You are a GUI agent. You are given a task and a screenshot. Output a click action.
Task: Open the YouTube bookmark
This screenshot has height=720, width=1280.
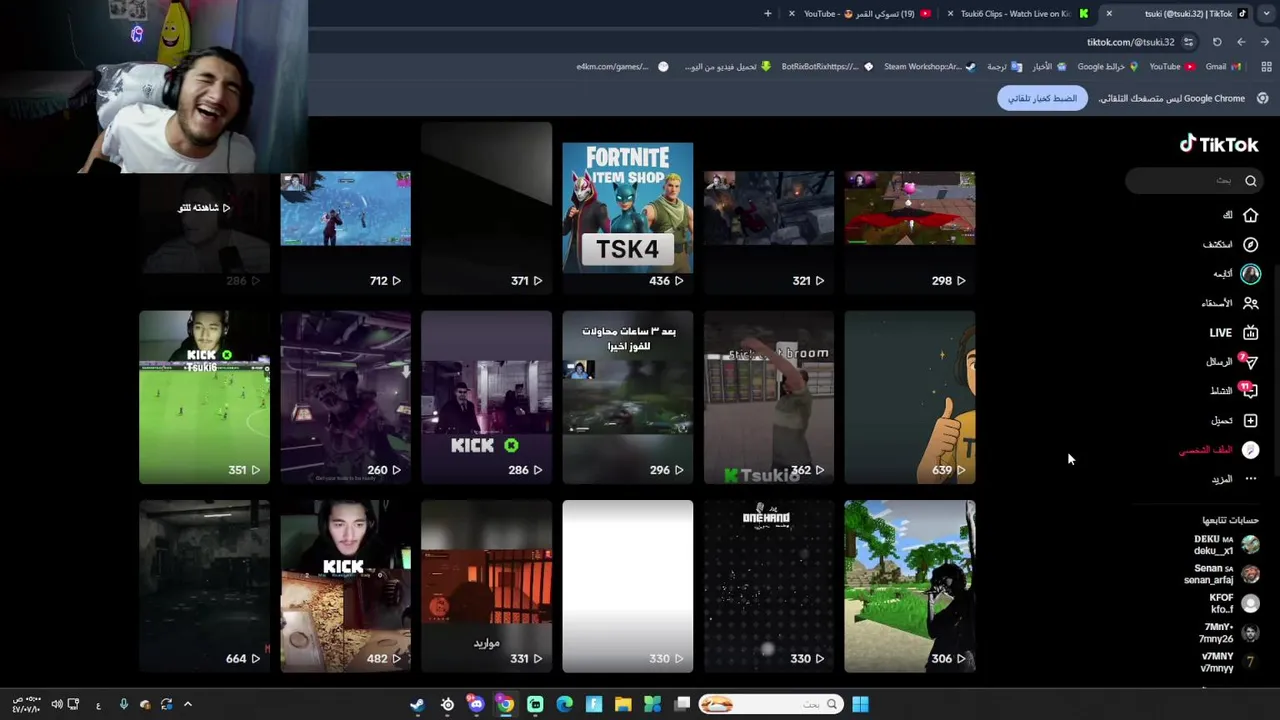click(1171, 66)
